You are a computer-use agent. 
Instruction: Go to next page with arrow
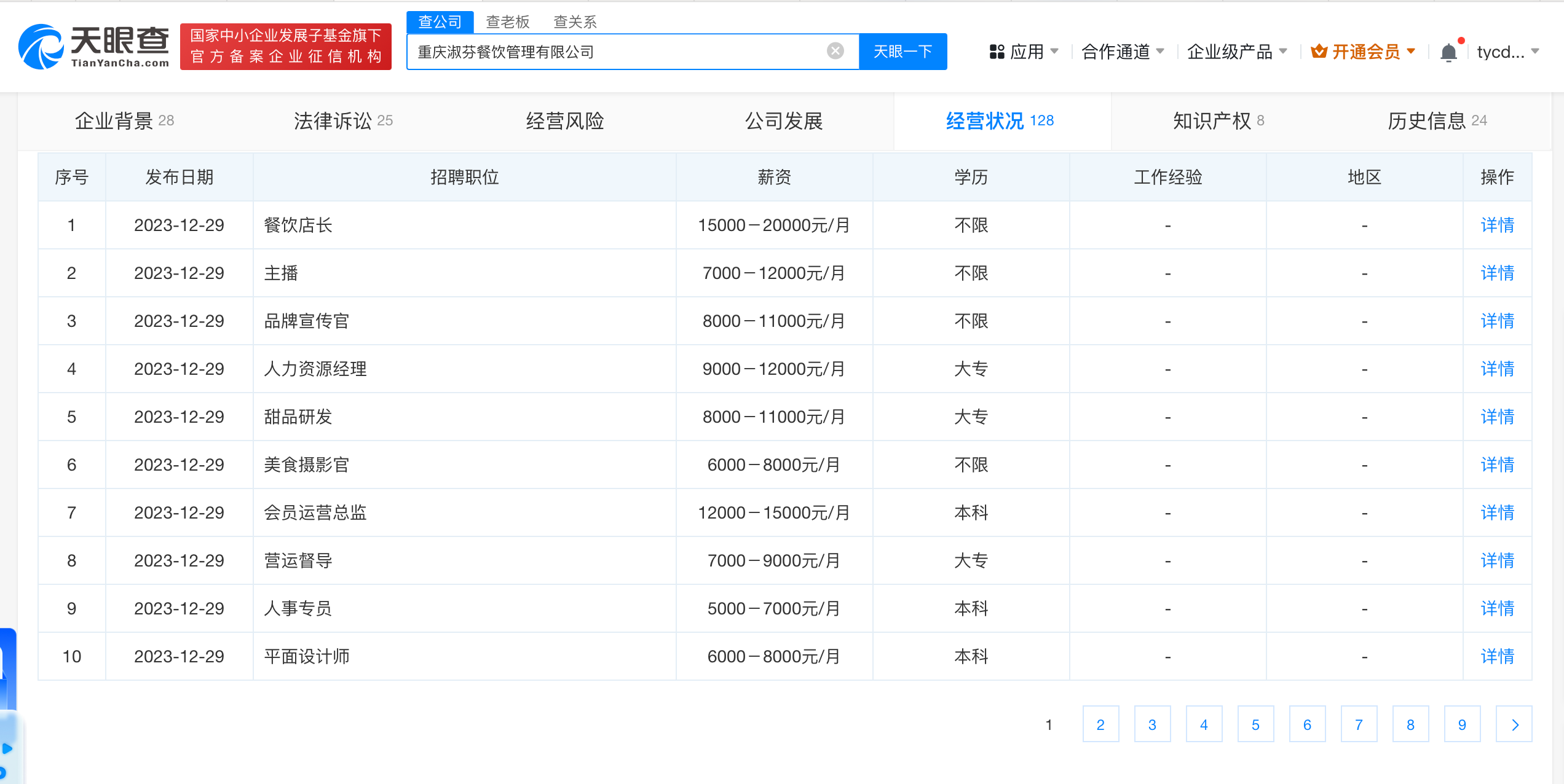pyautogui.click(x=1514, y=724)
